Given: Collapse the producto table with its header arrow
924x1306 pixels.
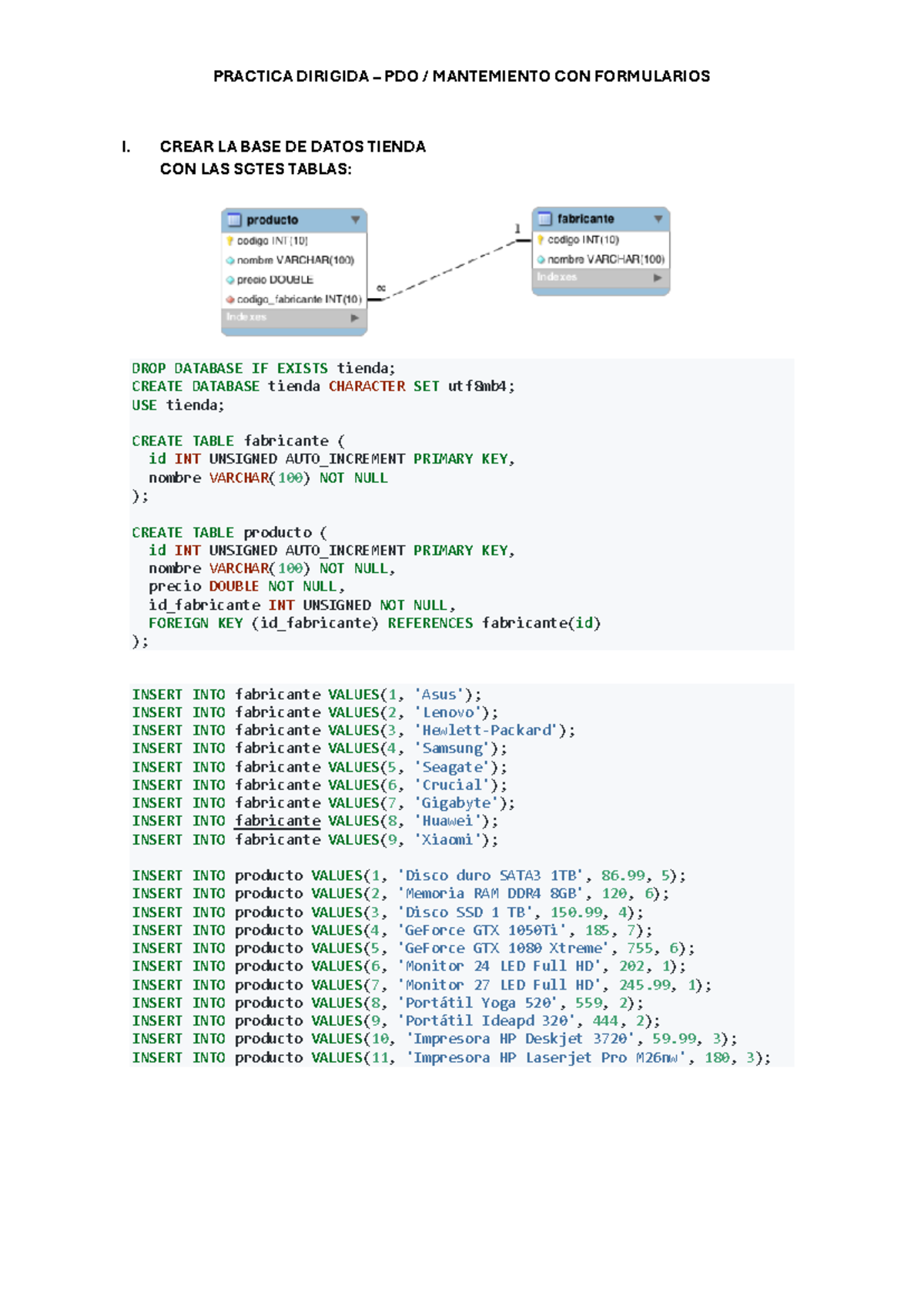Looking at the screenshot, I should [x=355, y=220].
